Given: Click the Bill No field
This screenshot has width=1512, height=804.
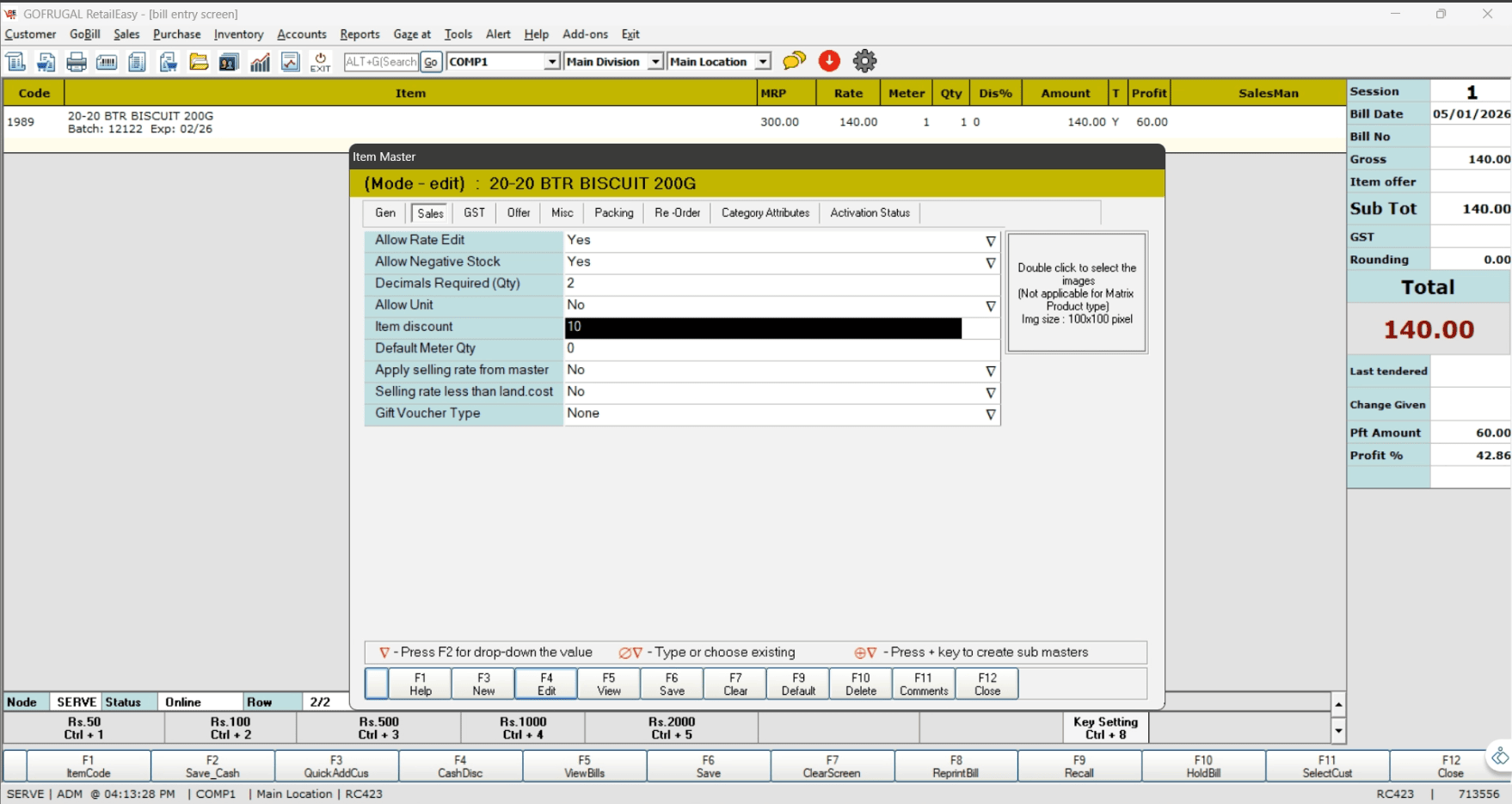Looking at the screenshot, I should click(1470, 137).
